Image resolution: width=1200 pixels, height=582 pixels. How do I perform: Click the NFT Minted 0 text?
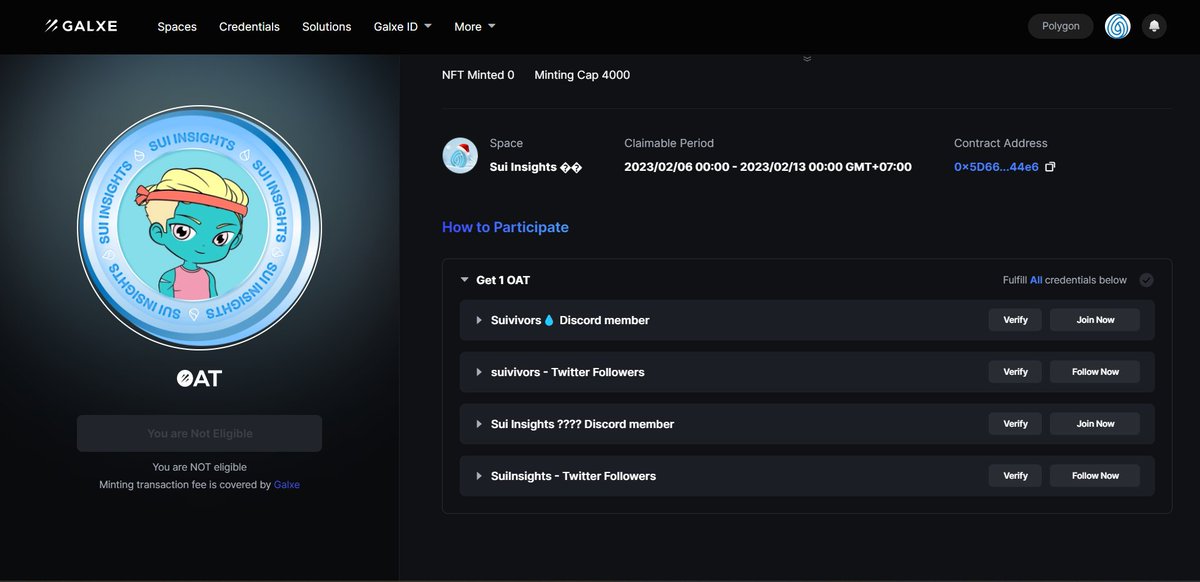tap(478, 75)
